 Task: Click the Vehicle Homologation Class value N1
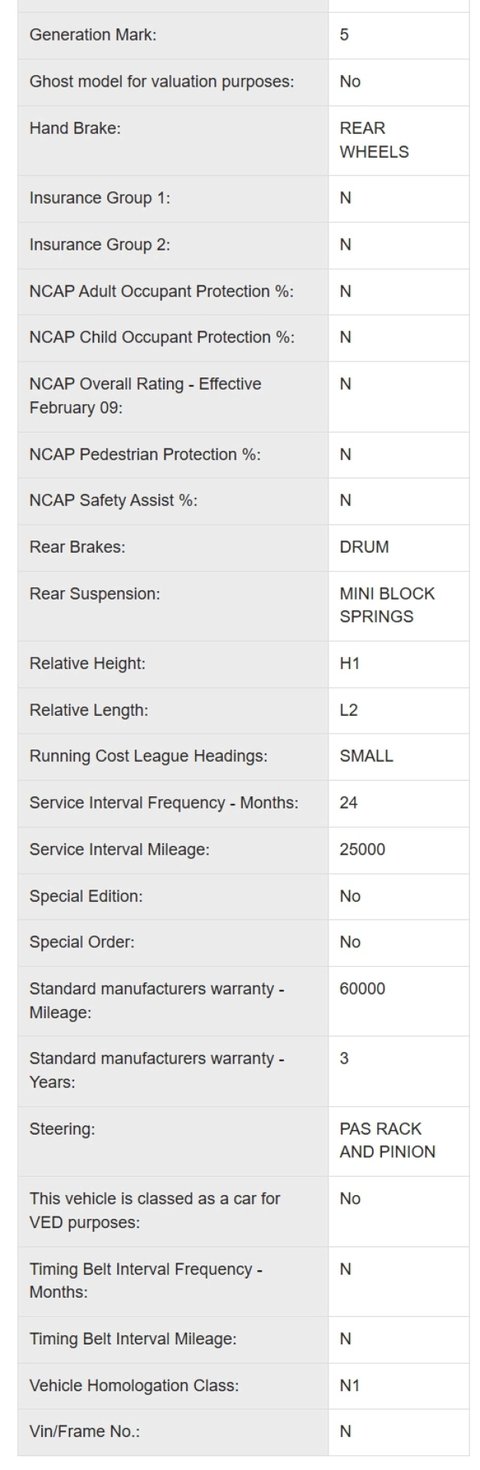[350, 1386]
